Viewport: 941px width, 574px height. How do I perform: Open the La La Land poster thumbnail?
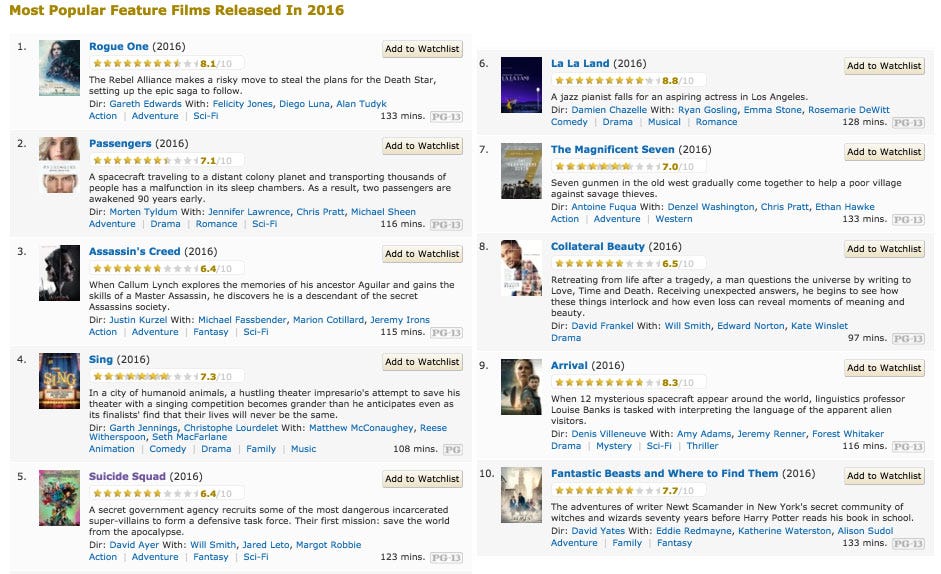521,85
